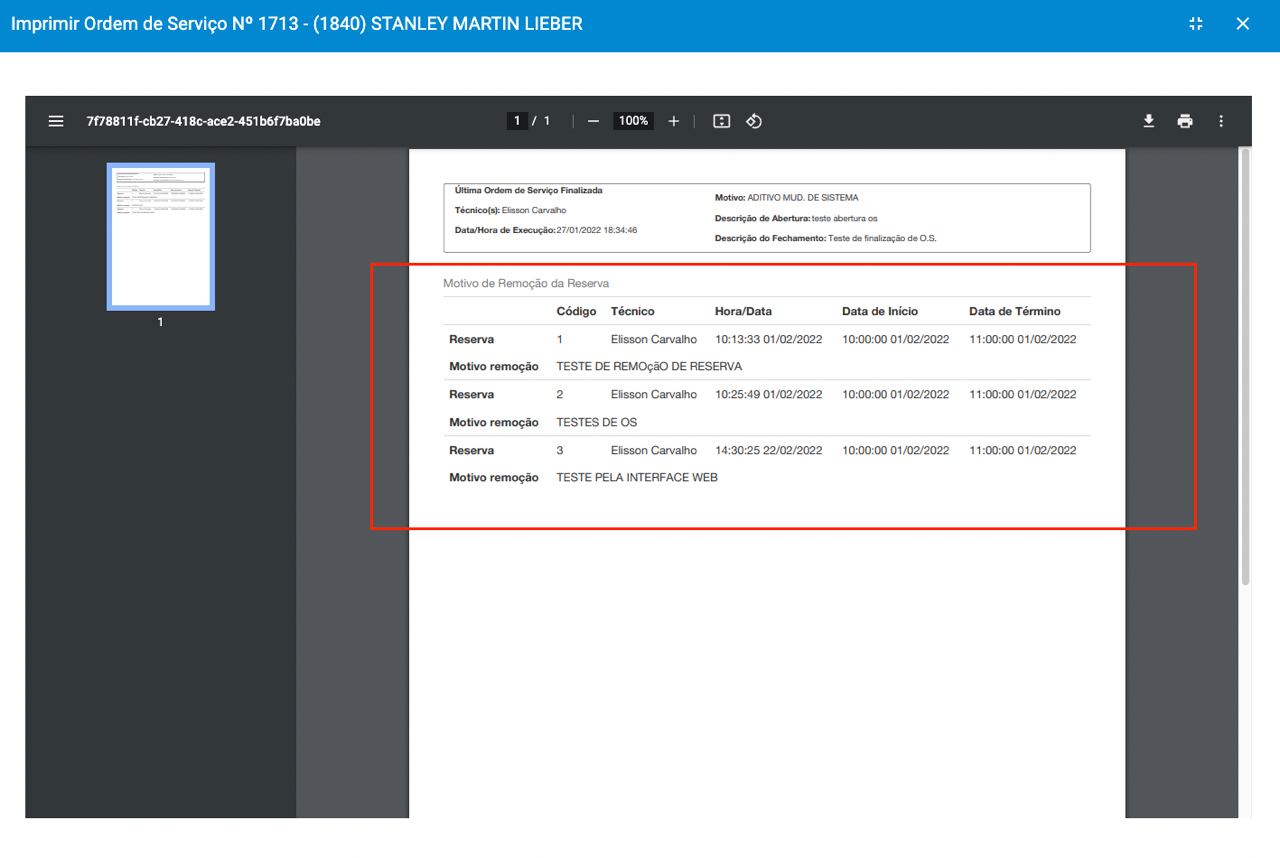This screenshot has width=1280, height=858.
Task: Click the Técnico(s): Elisson Carvalho line
Action: pos(510,210)
